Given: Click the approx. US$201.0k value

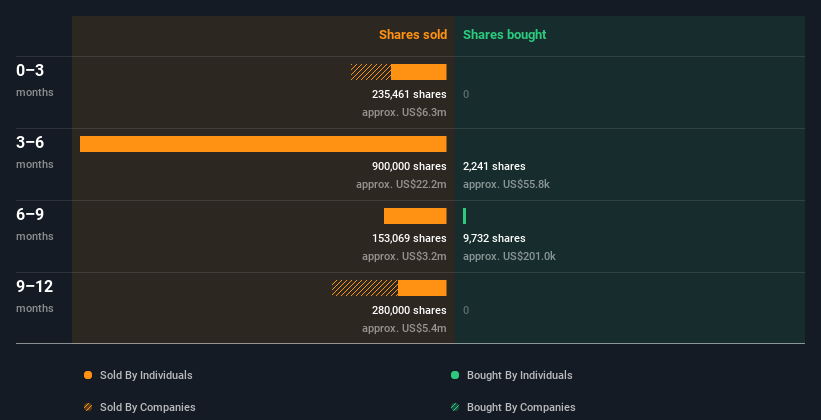Looking at the screenshot, I should point(509,257).
